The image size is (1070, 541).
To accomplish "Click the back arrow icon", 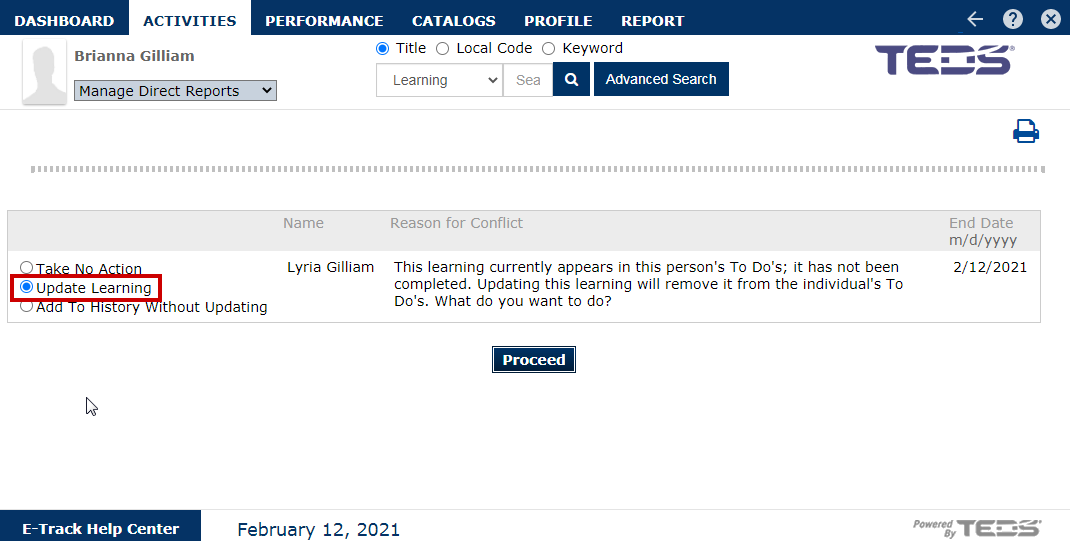I will (x=975, y=19).
